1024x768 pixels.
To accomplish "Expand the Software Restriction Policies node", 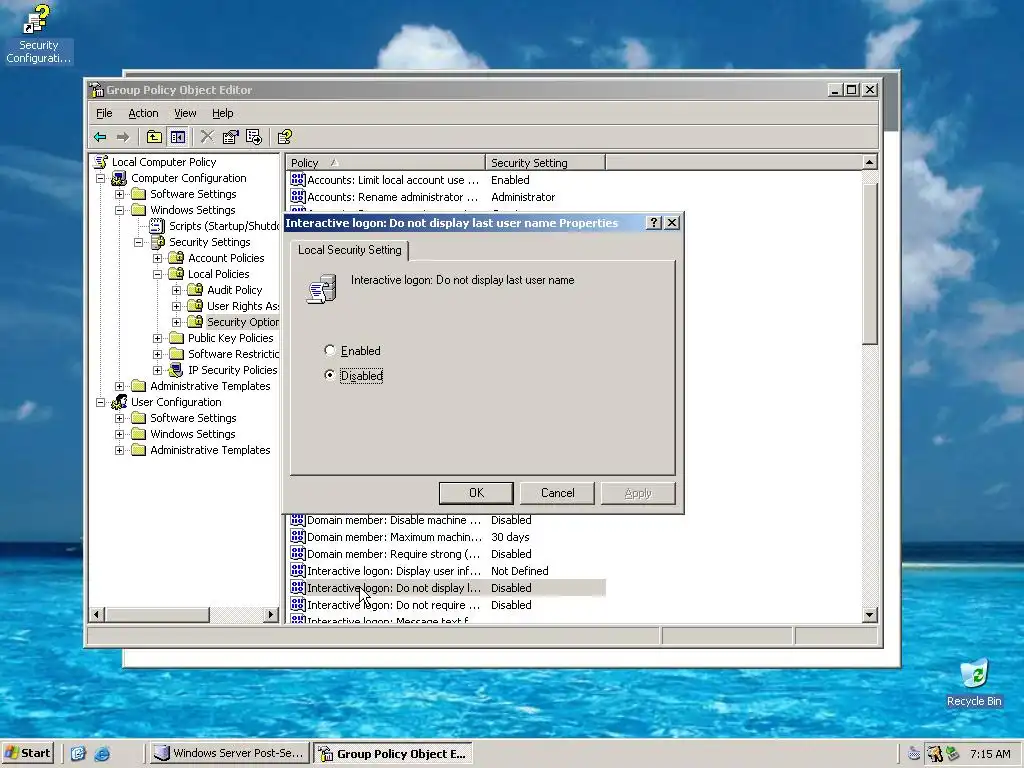I will coord(157,354).
